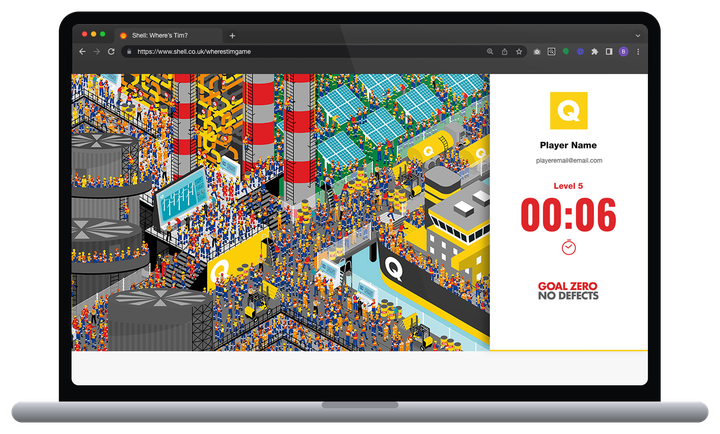Click the macOS green maximize button
This screenshot has height=434, width=720.
pyautogui.click(x=102, y=34)
